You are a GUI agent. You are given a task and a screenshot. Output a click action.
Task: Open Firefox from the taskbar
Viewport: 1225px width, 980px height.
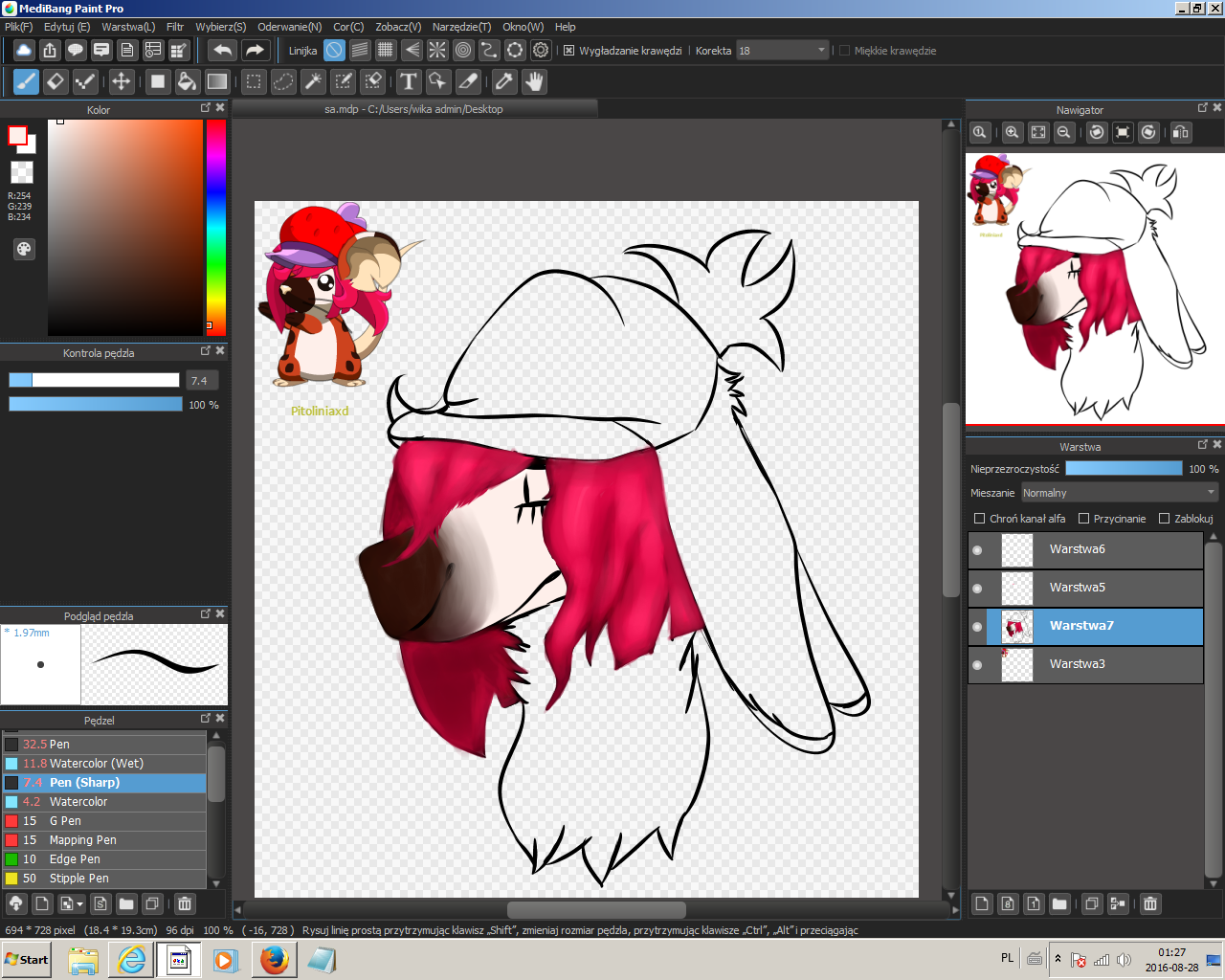(x=274, y=959)
